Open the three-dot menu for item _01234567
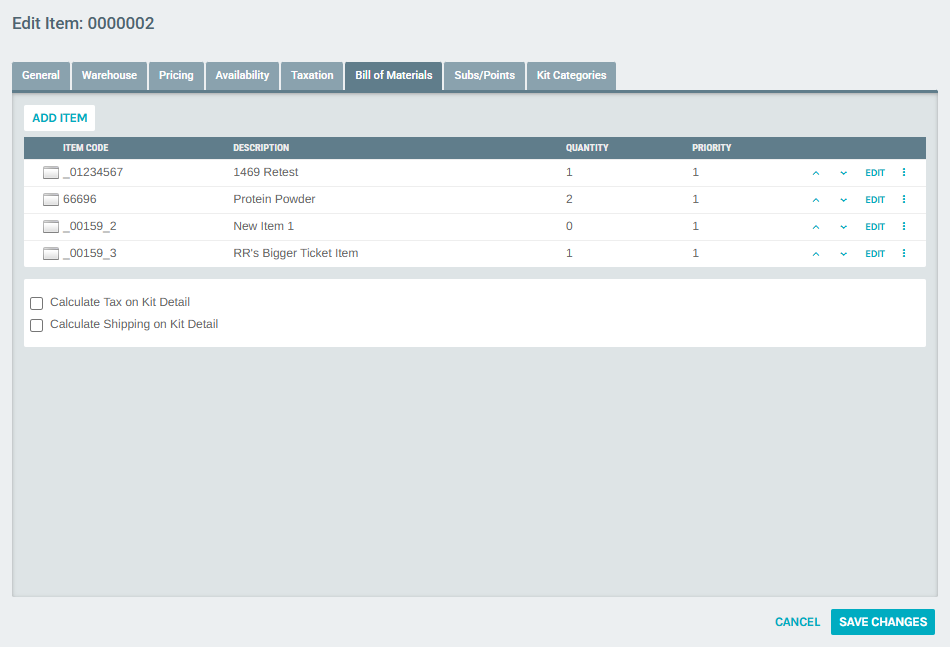950x647 pixels. point(904,172)
